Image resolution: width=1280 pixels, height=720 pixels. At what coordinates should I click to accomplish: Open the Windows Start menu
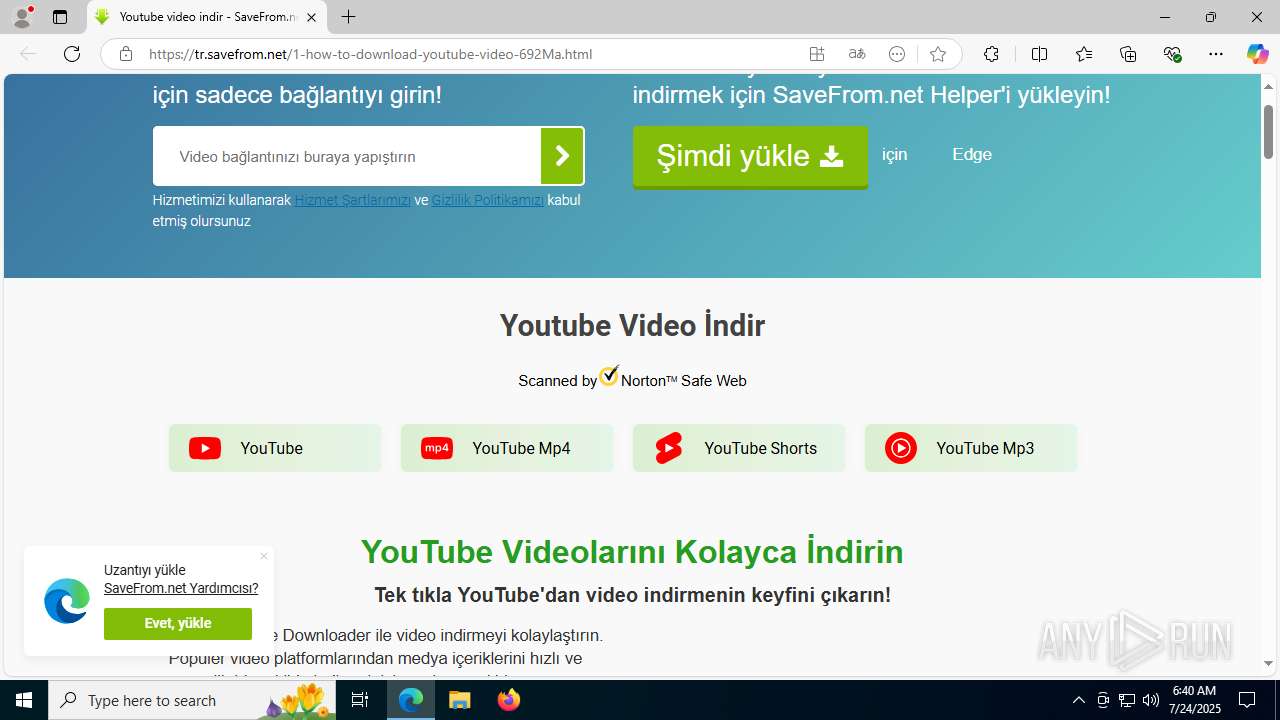(x=24, y=700)
